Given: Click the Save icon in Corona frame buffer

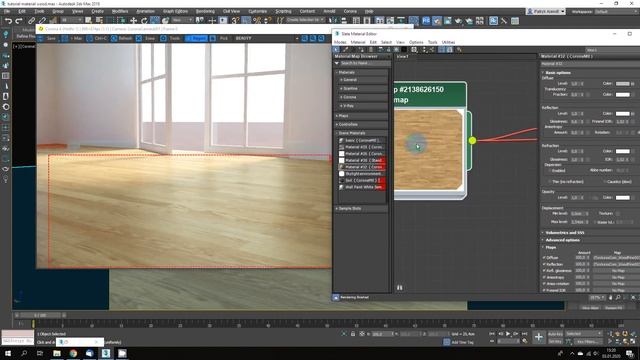Looking at the screenshot, I should 41,38.
